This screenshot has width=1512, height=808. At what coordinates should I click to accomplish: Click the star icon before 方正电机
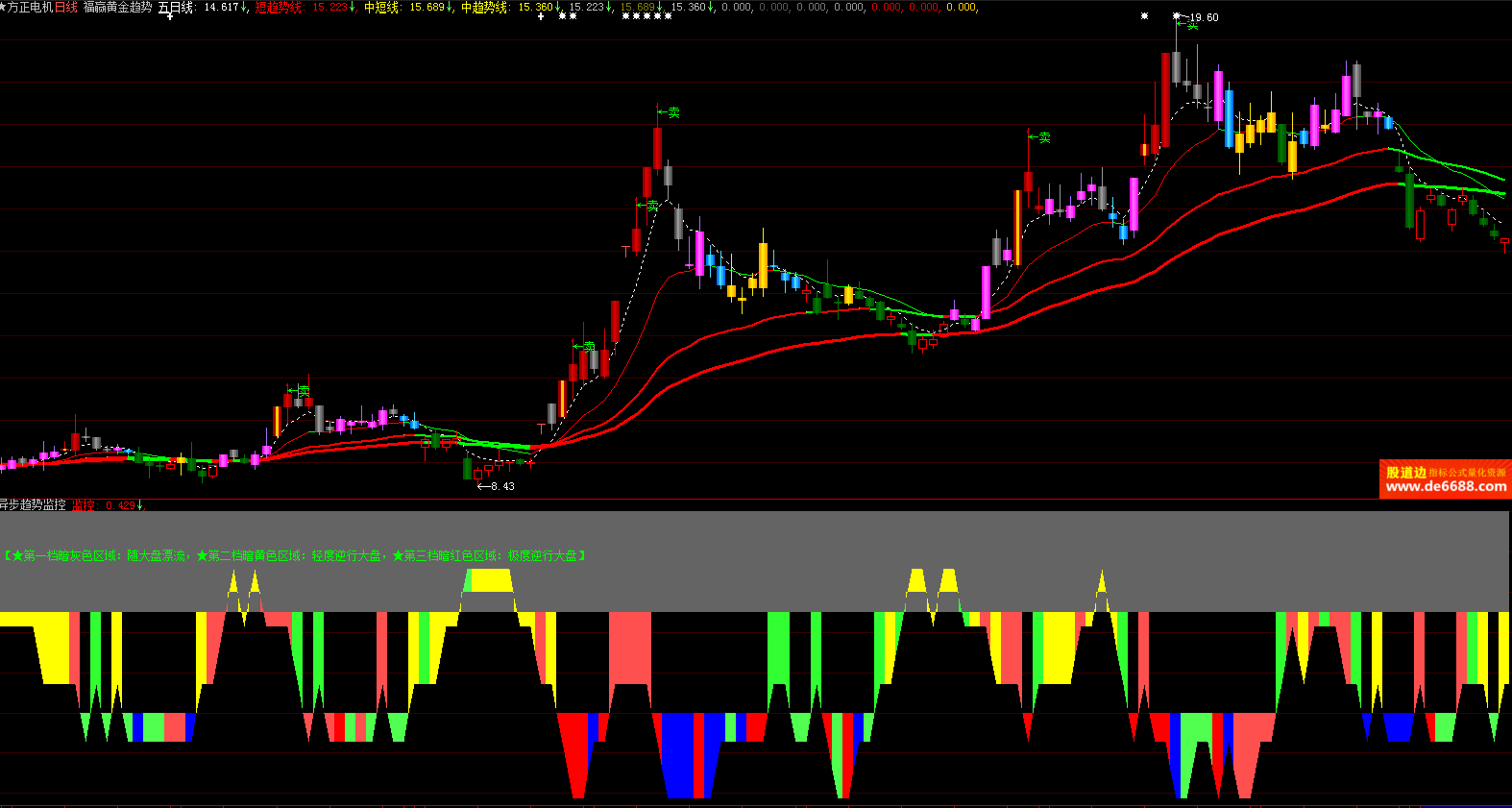4,7
